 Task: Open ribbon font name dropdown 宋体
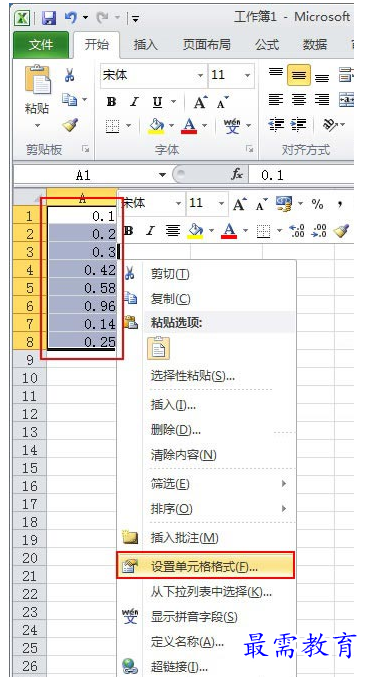(200, 75)
